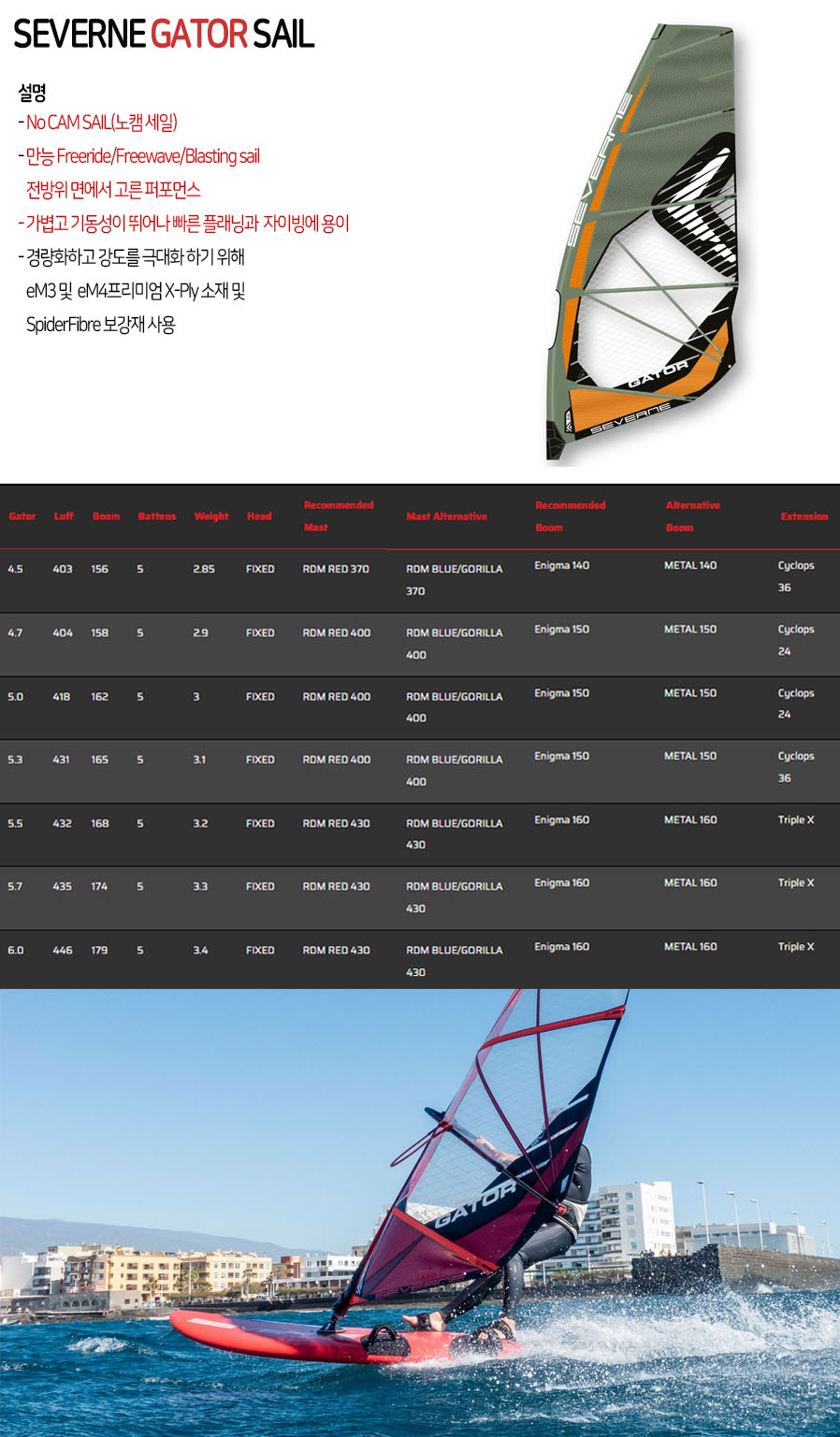Select sail size 5.0 in the Gator column
840x1437 pixels.
click(x=15, y=697)
